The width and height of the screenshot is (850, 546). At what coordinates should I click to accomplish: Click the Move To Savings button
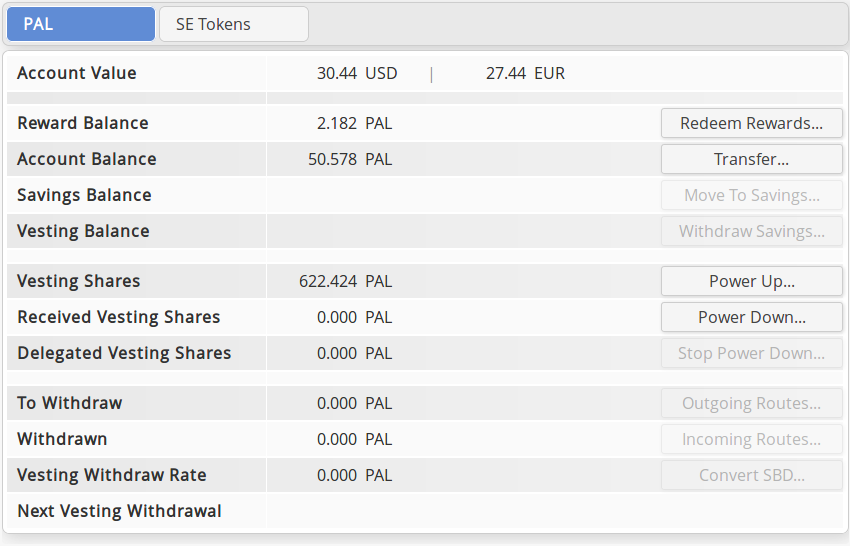[751, 195]
